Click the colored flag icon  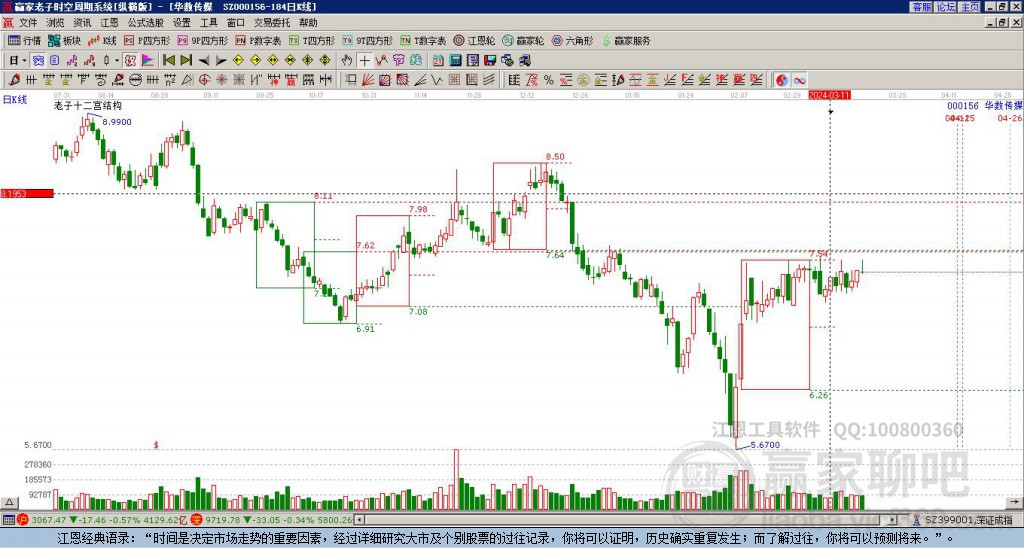point(148,61)
